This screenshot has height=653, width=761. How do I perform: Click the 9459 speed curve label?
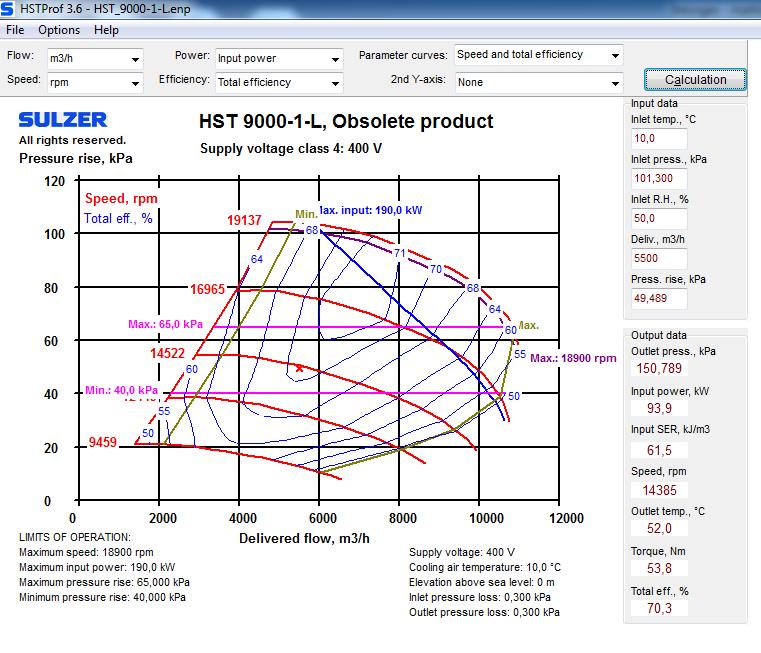pos(102,442)
